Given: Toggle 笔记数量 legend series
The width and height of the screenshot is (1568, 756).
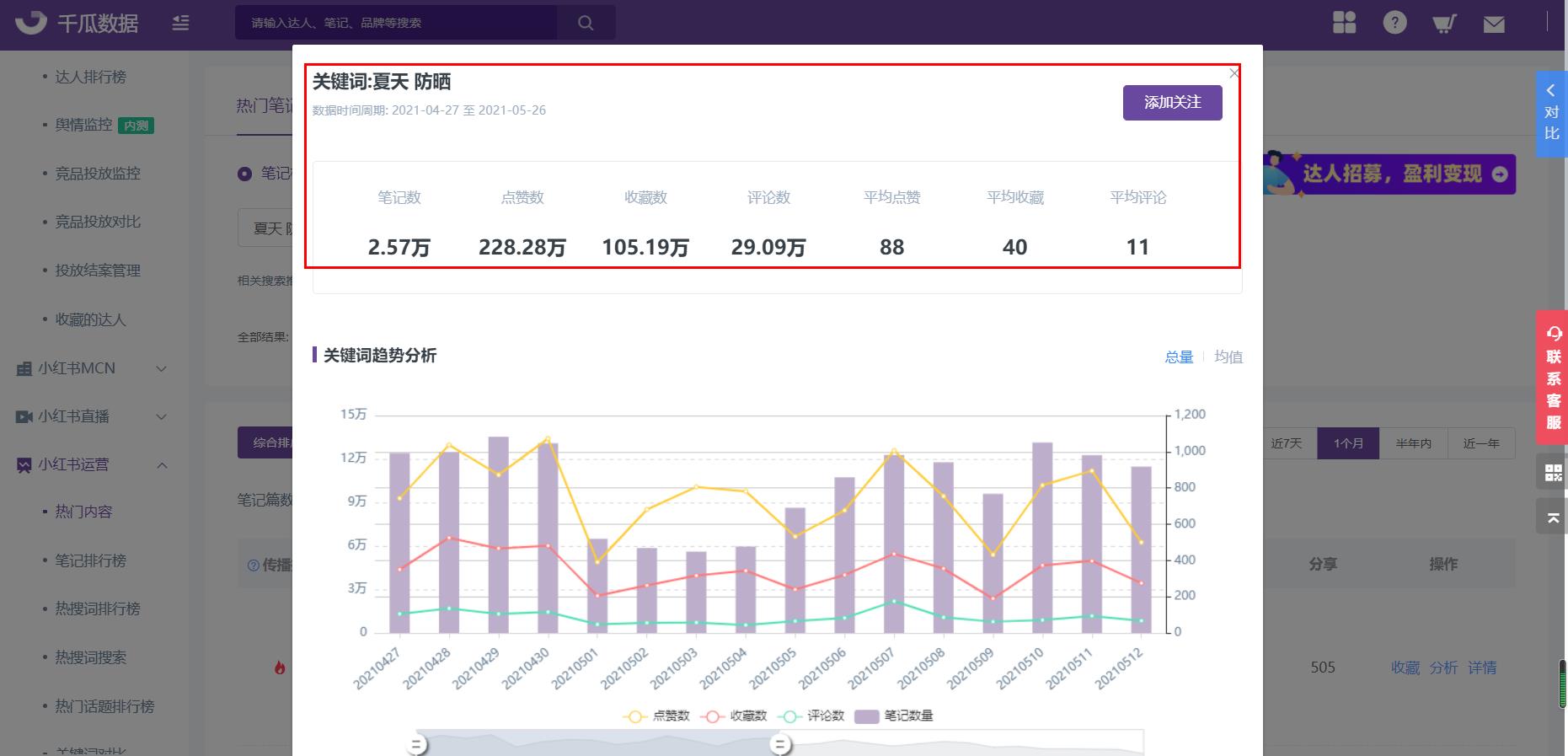Looking at the screenshot, I should pyautogui.click(x=894, y=716).
